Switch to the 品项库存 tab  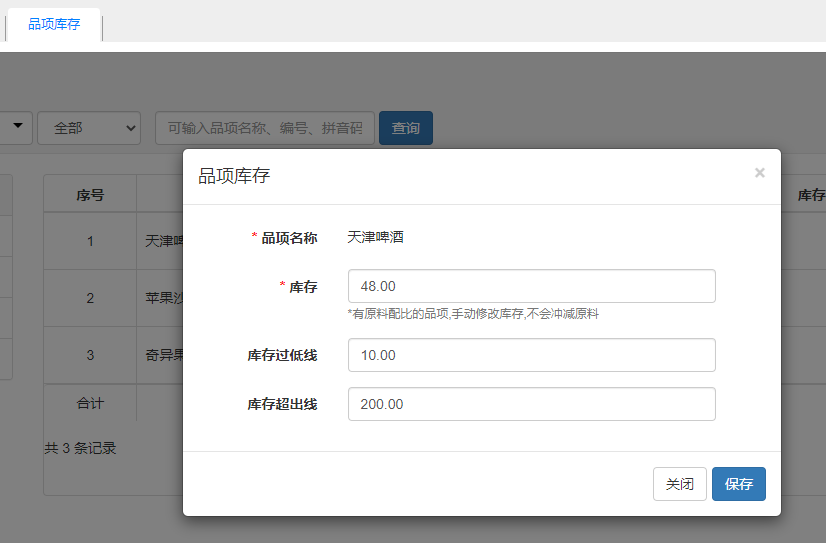point(54,24)
